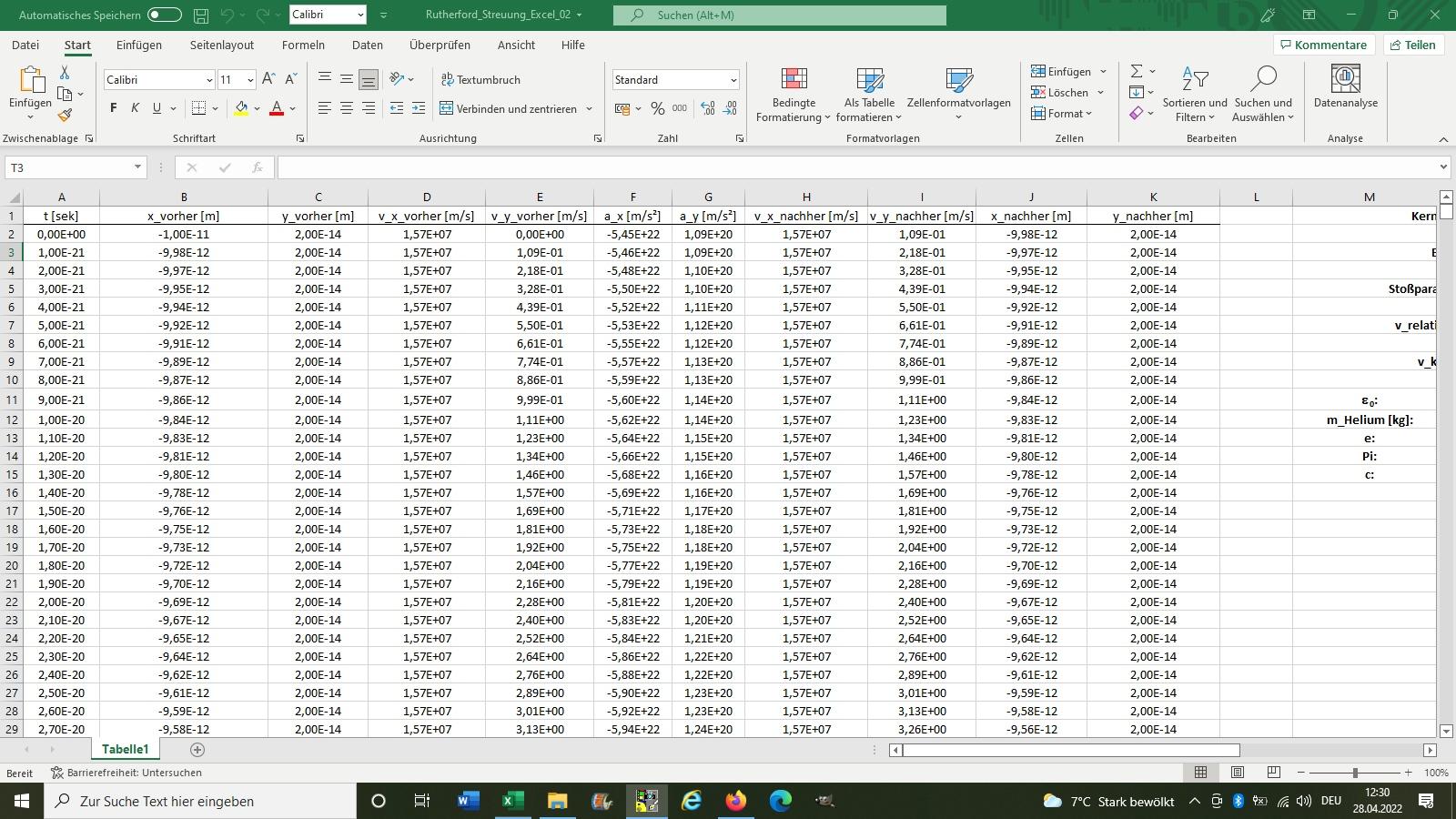Open the Standard number format dropdown
Screen dimensions: 1456x819
(x=733, y=80)
